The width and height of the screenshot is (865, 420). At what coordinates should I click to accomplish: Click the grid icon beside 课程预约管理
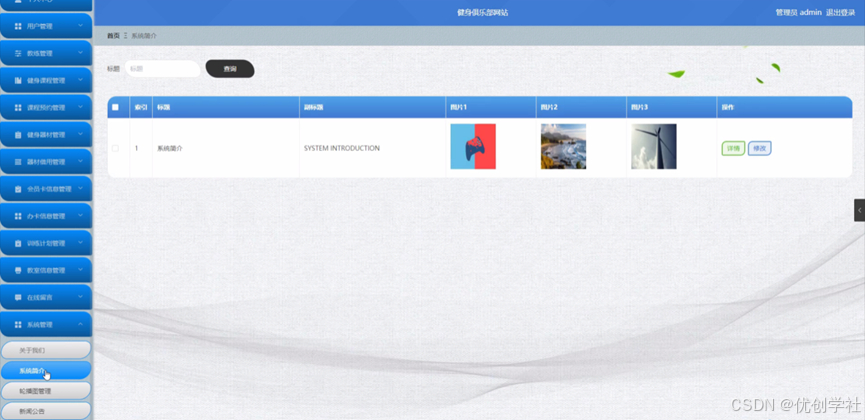pos(18,108)
